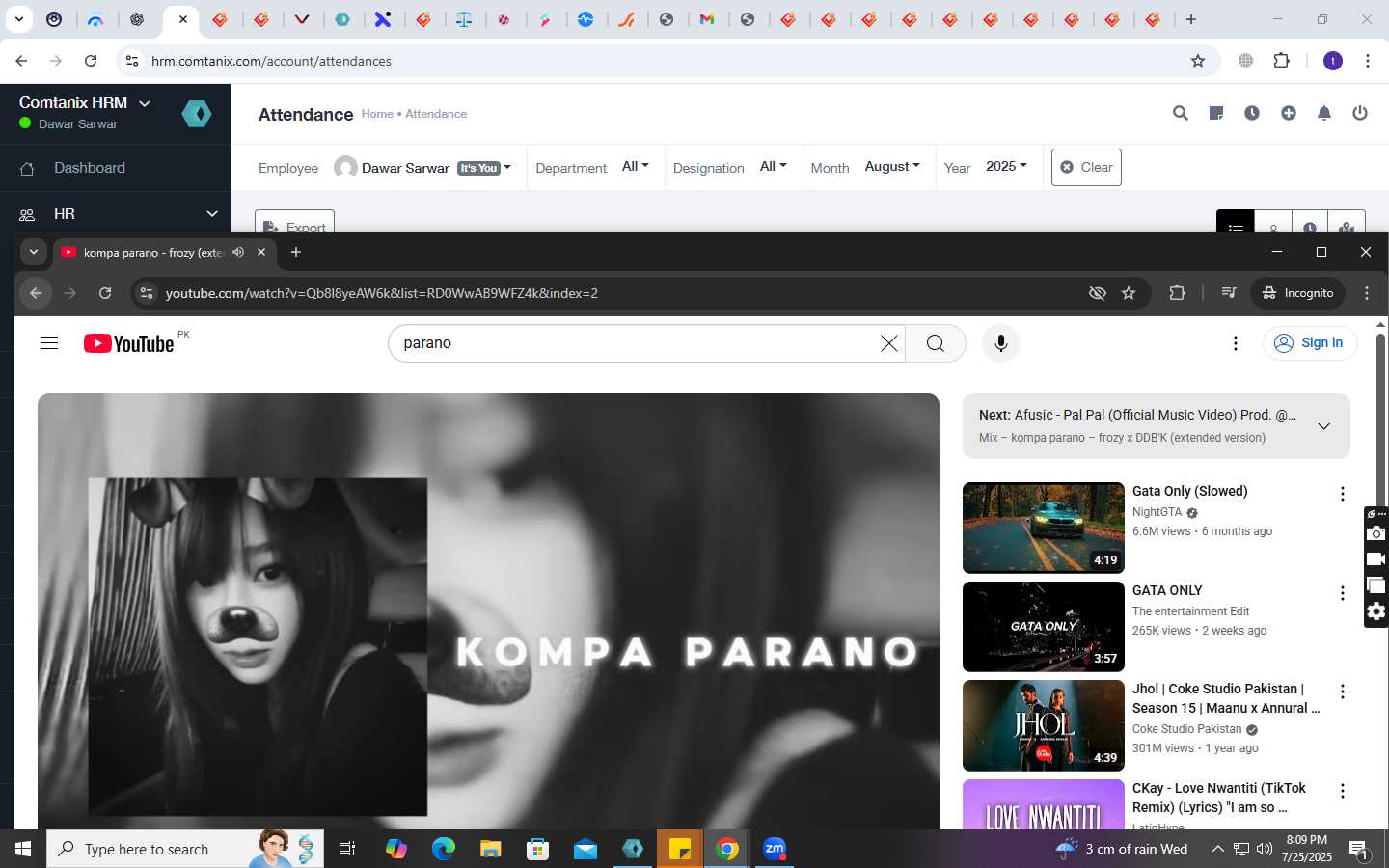
Task: Click the plus quick-add icon in HRM header
Action: 1289,113
